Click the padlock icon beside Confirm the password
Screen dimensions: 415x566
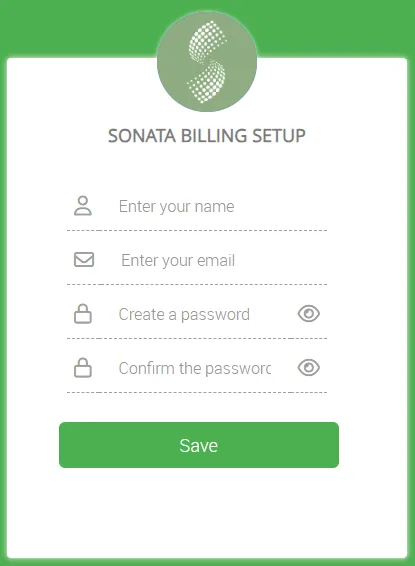pyautogui.click(x=83, y=368)
